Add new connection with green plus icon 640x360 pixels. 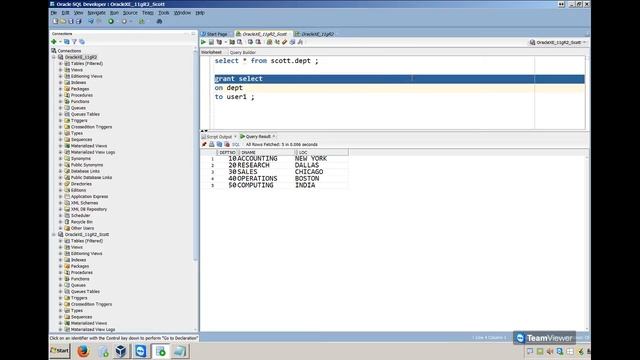tap(53, 42)
